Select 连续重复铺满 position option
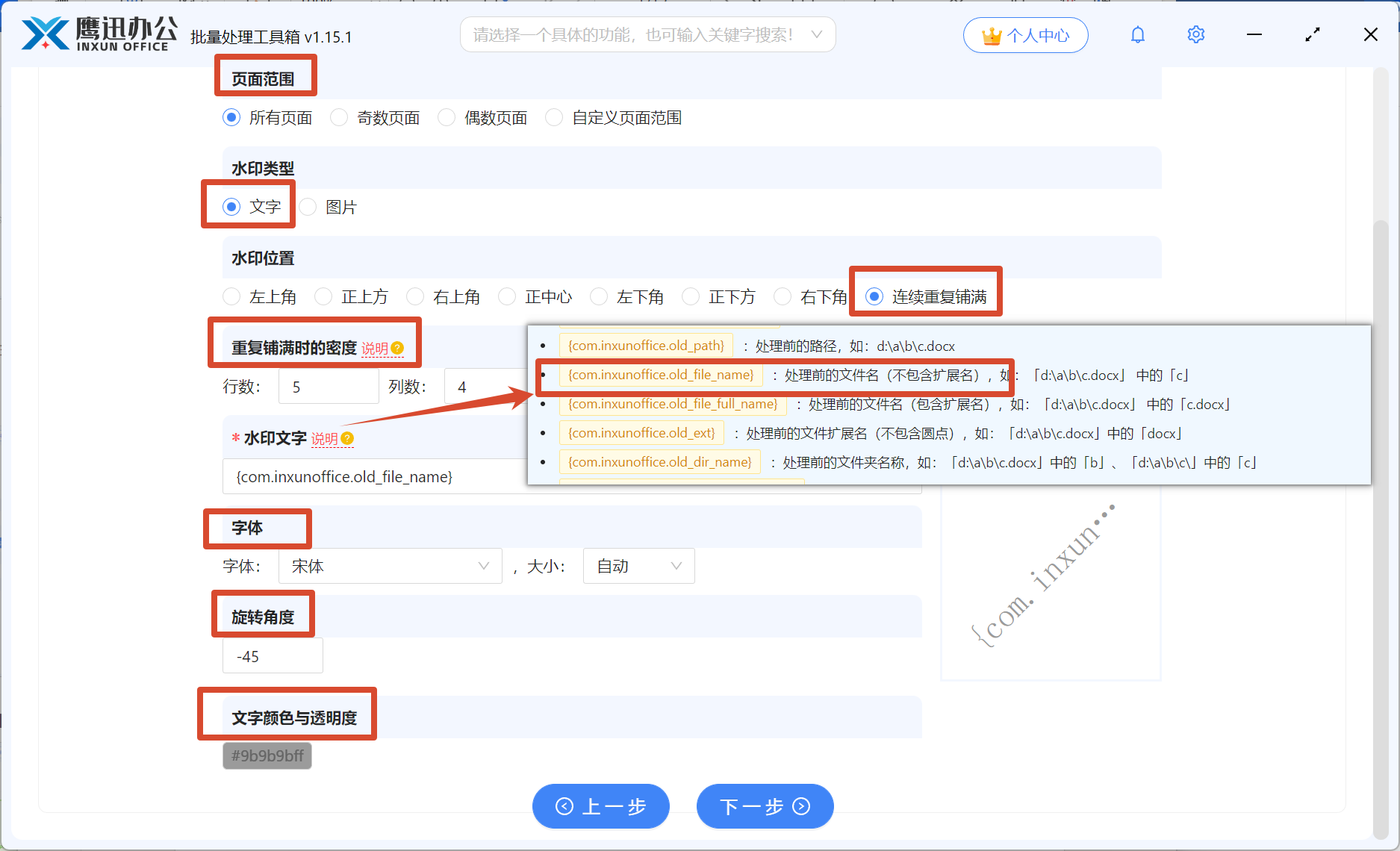 pos(874,297)
